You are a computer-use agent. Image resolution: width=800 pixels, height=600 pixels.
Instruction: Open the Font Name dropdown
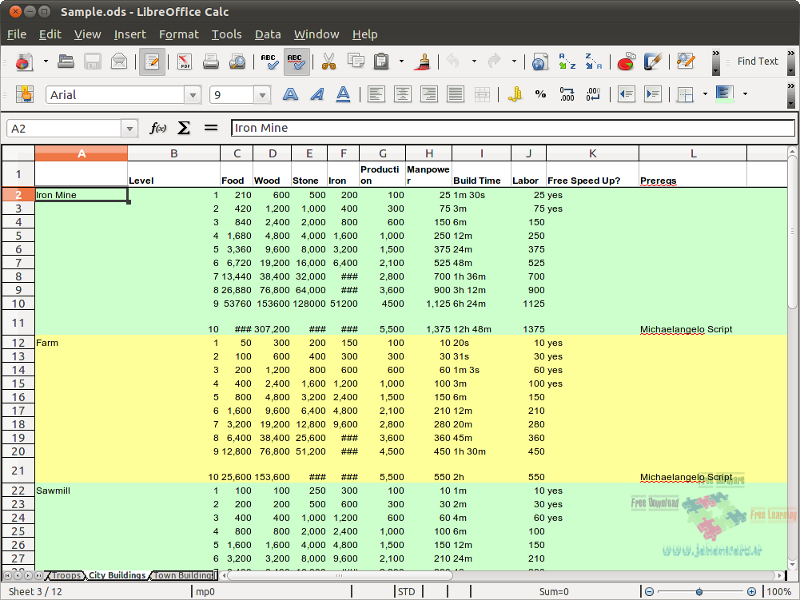pyautogui.click(x=192, y=95)
